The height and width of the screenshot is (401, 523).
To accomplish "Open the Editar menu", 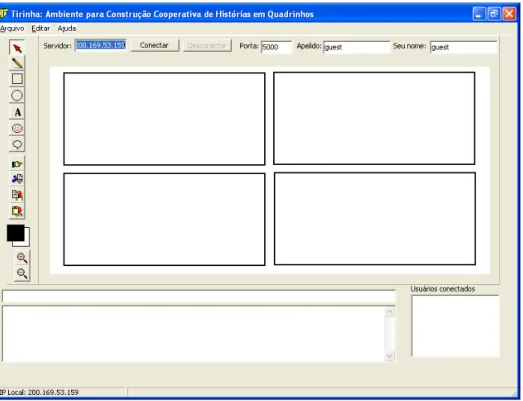I will 41,28.
